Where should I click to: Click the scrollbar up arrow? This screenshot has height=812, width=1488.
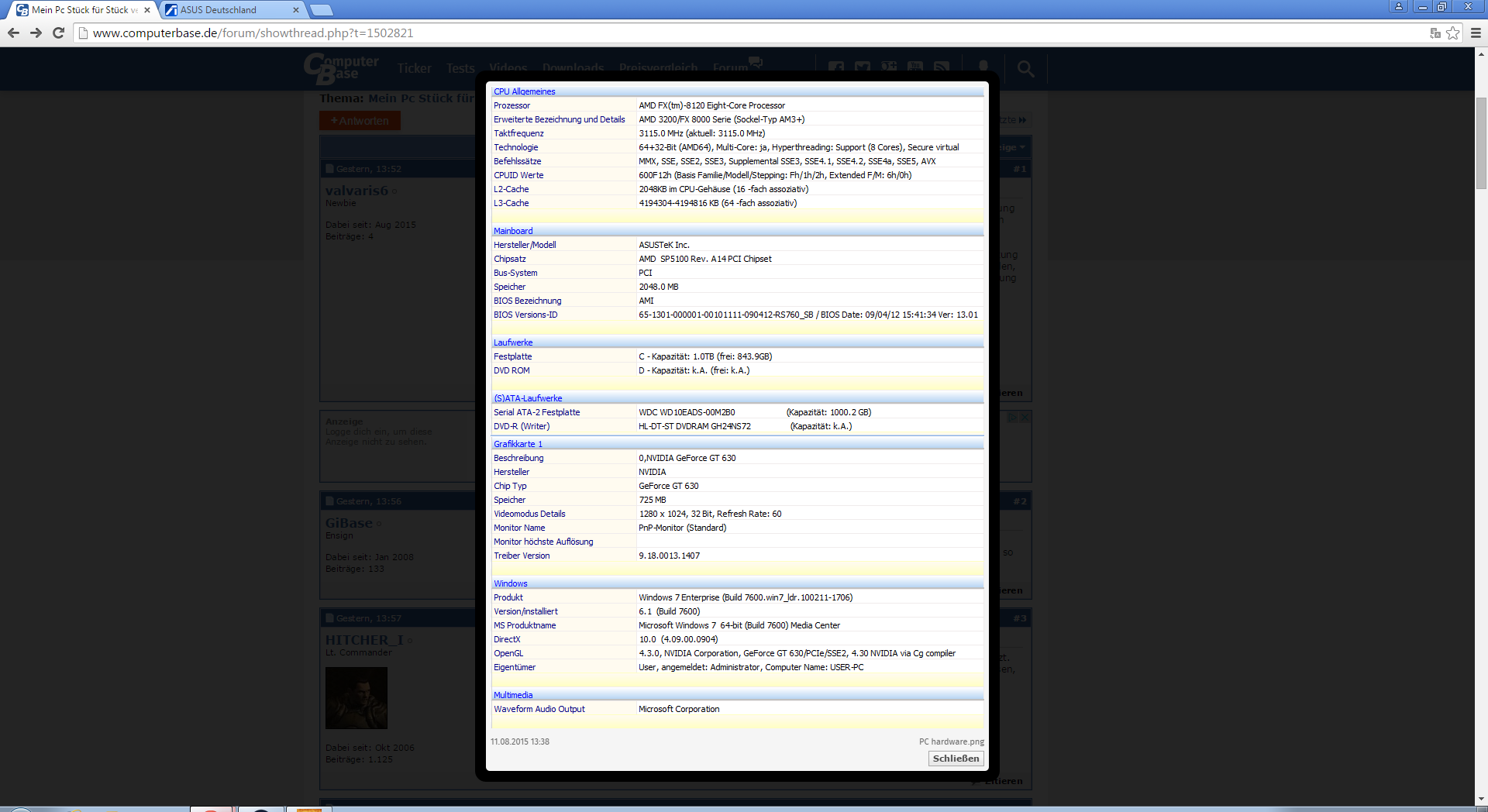click(1481, 55)
